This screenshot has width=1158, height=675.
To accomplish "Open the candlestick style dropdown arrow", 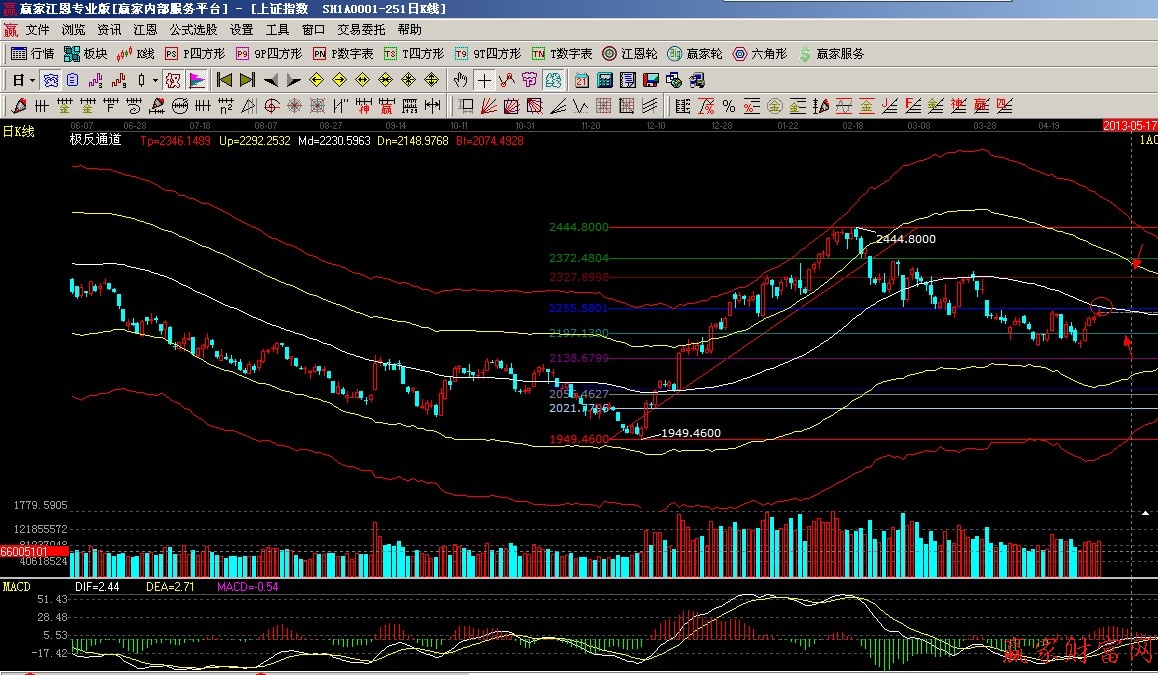I will click(x=155, y=80).
